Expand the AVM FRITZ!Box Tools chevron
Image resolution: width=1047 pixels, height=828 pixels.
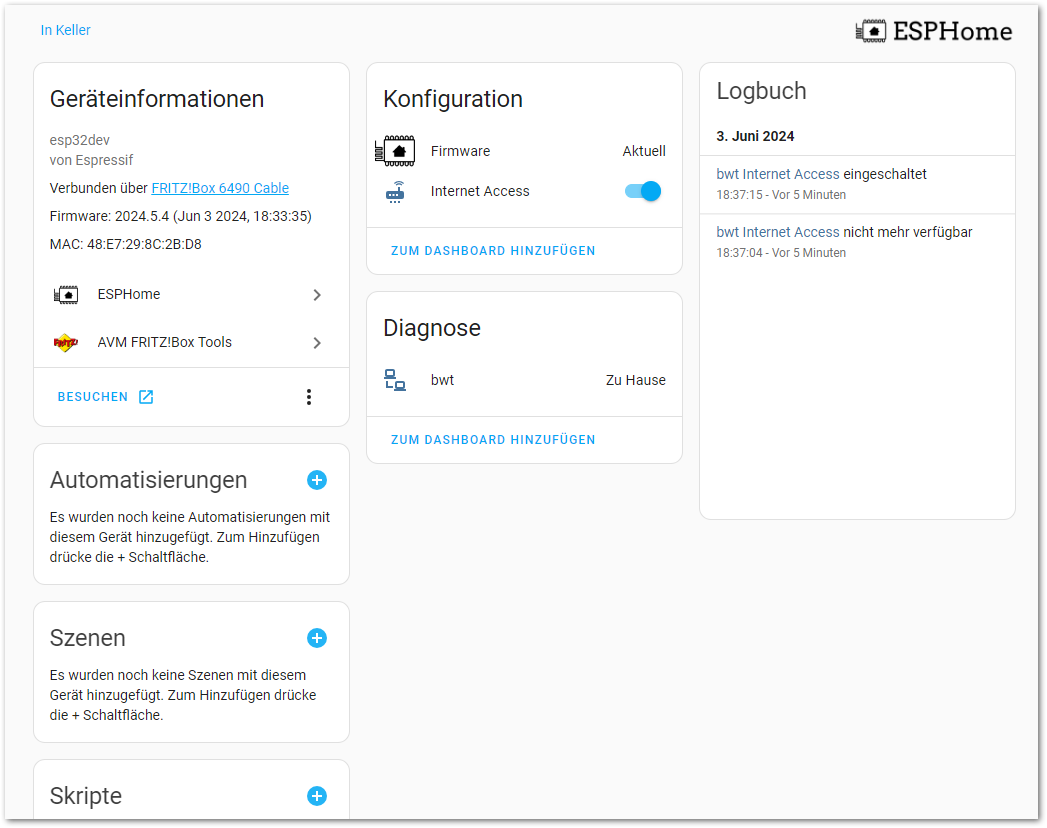click(317, 343)
